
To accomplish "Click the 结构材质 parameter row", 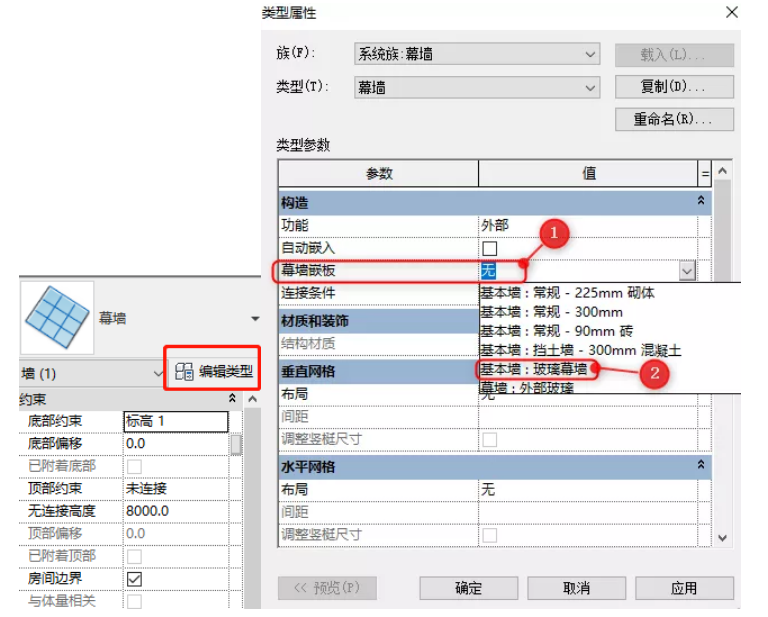I will tap(378, 344).
